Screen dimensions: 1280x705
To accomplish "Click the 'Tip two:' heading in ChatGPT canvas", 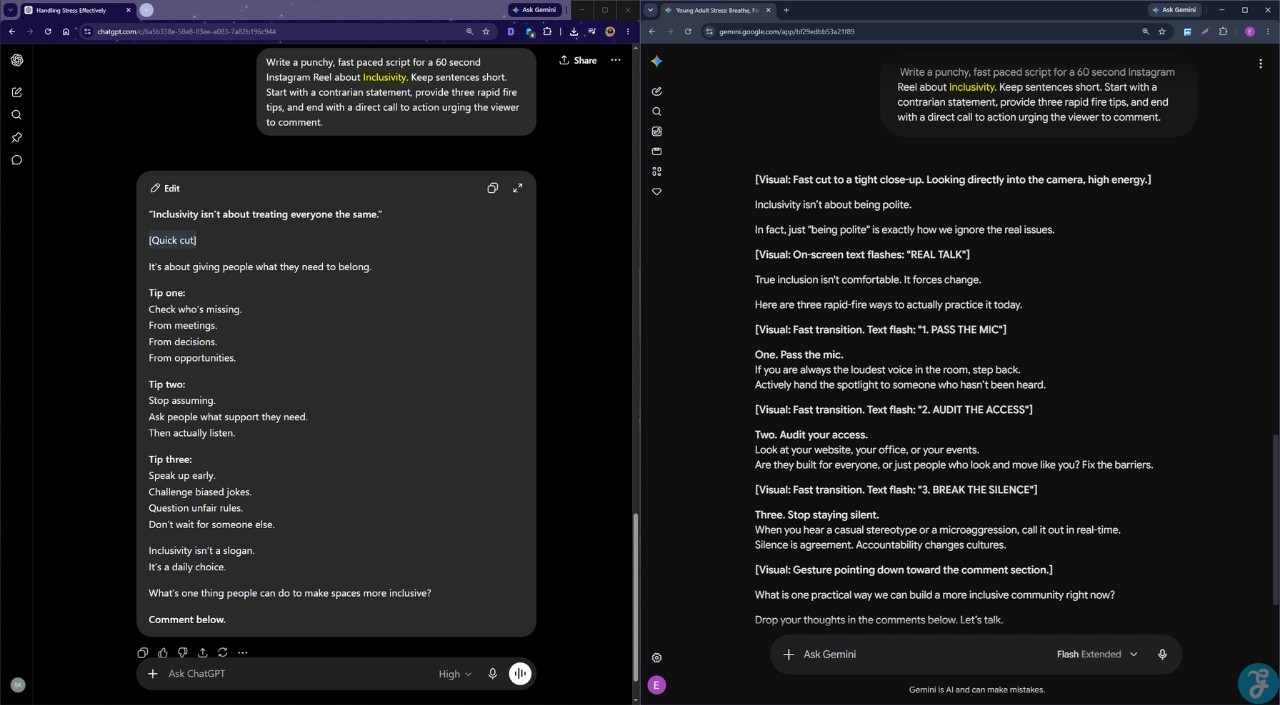I will pyautogui.click(x=167, y=384).
